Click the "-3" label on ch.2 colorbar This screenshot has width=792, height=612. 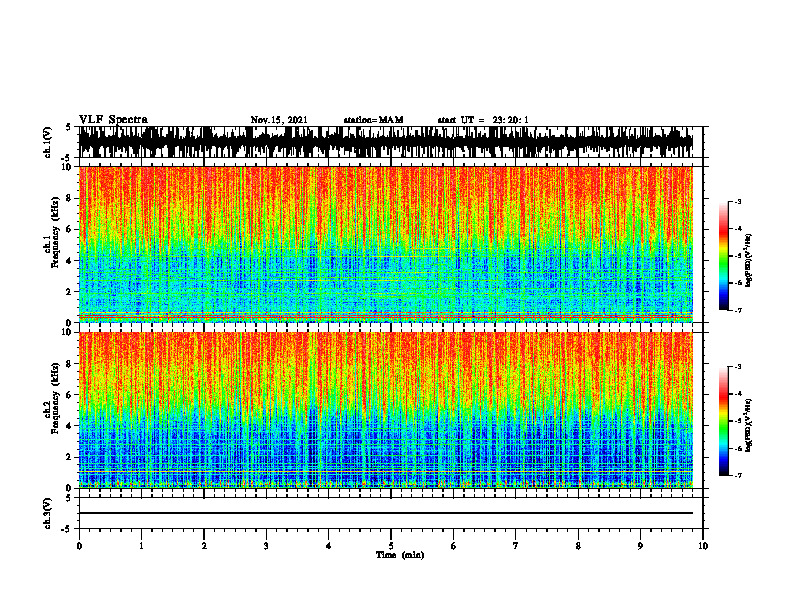tap(738, 367)
